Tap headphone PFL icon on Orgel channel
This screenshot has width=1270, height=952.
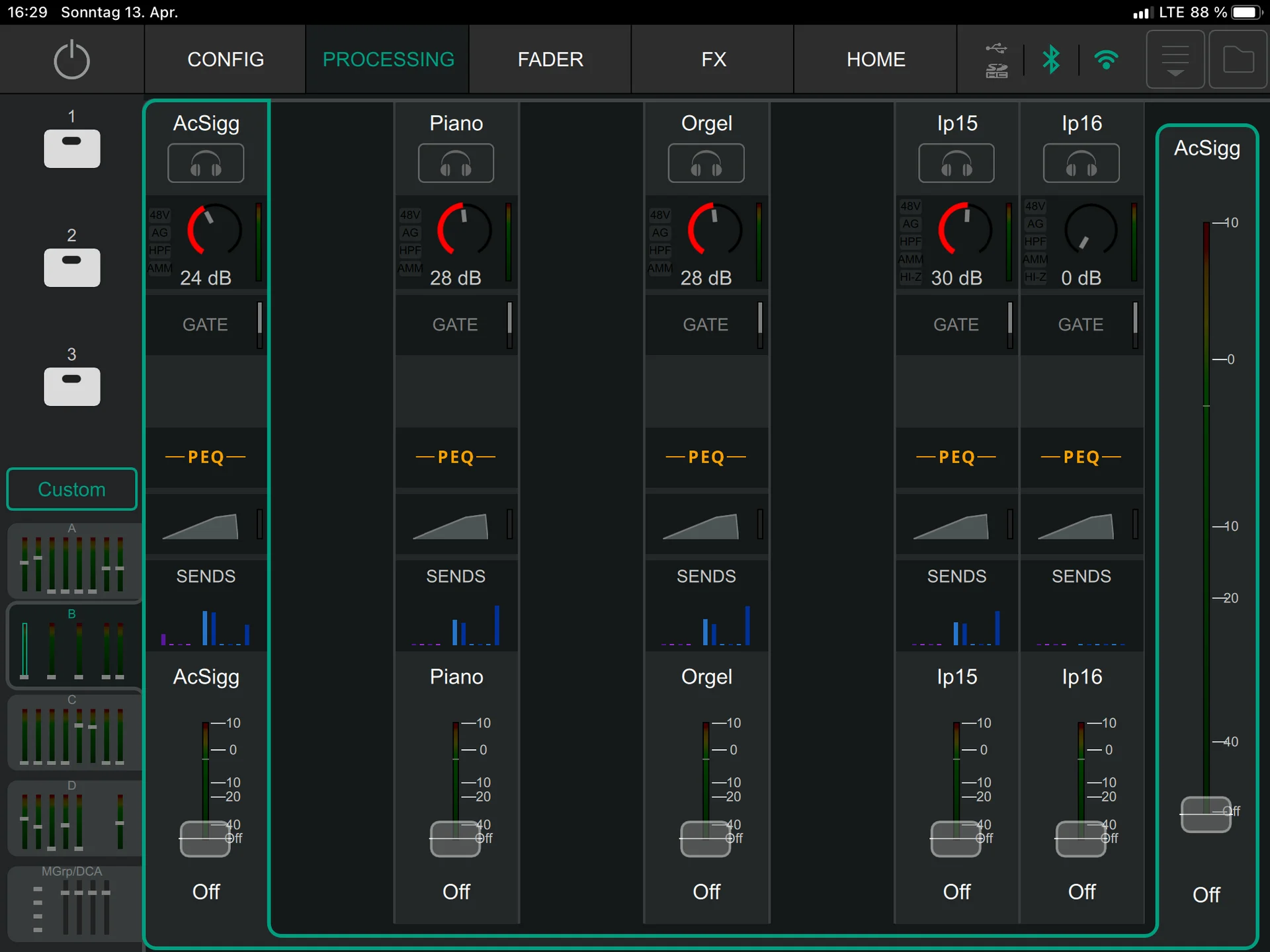point(706,163)
